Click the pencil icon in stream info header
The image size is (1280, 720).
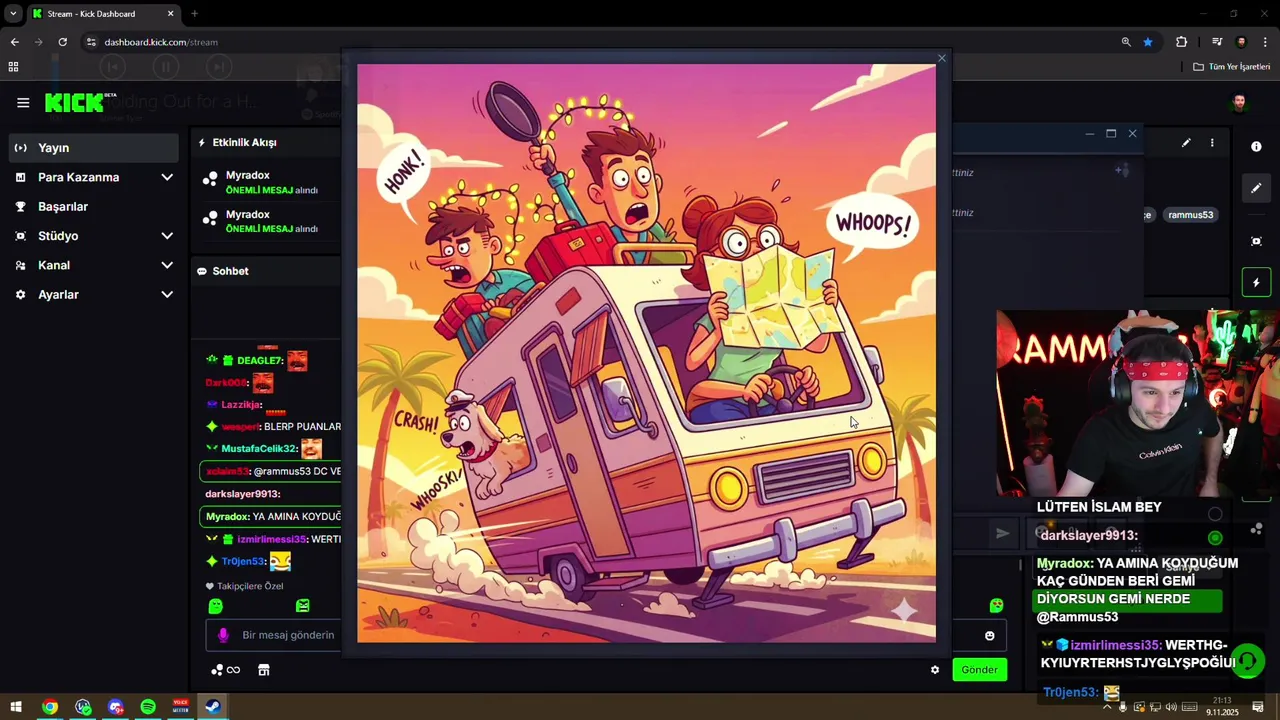1186,143
